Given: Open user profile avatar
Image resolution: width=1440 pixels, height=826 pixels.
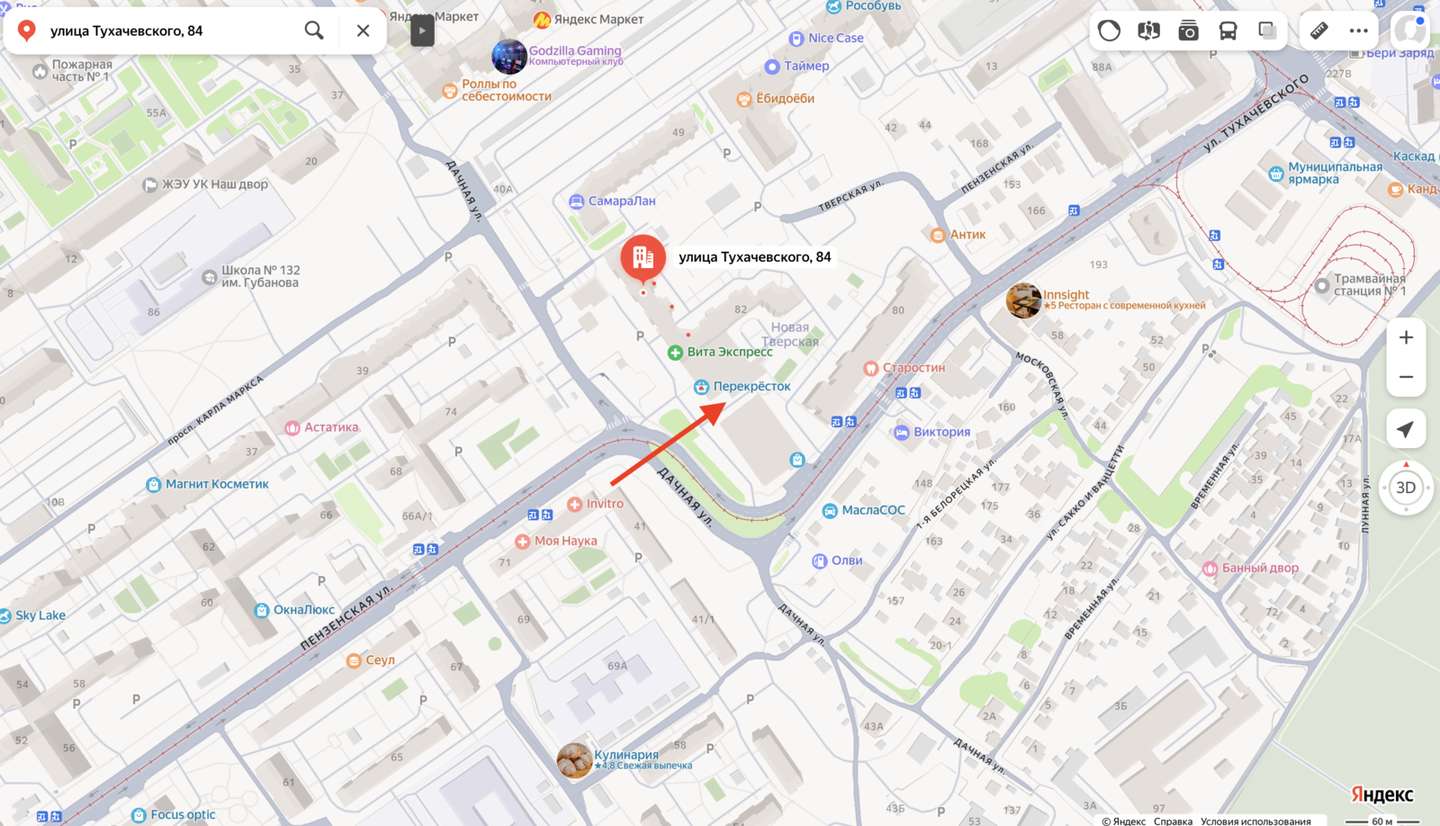Looking at the screenshot, I should point(1411,30).
